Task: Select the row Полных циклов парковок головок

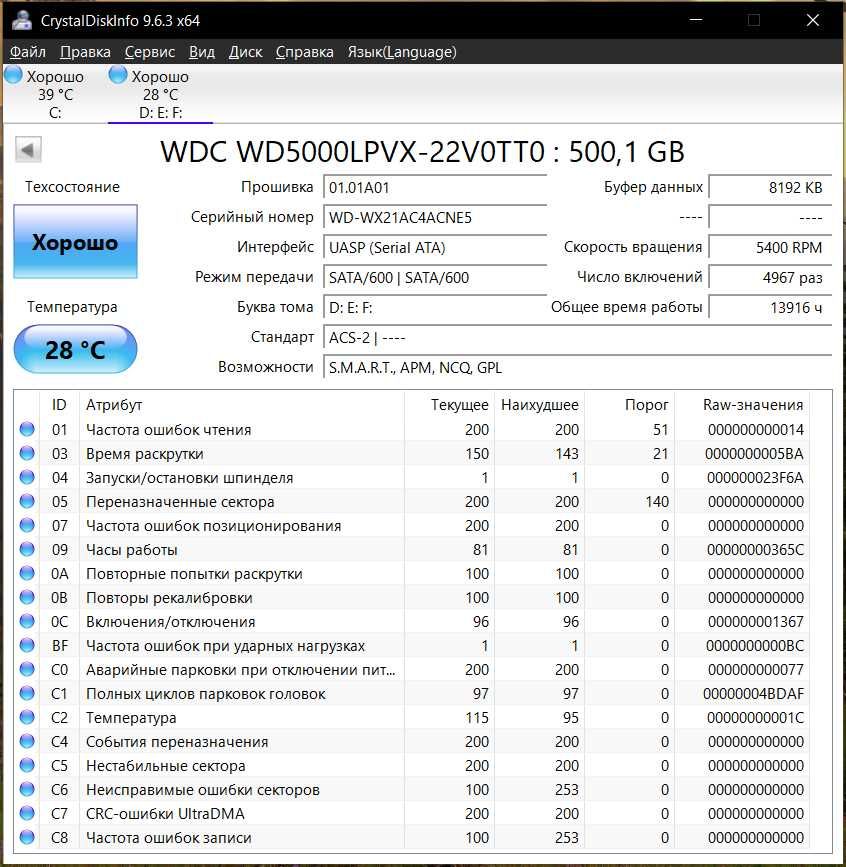Action: (412, 693)
